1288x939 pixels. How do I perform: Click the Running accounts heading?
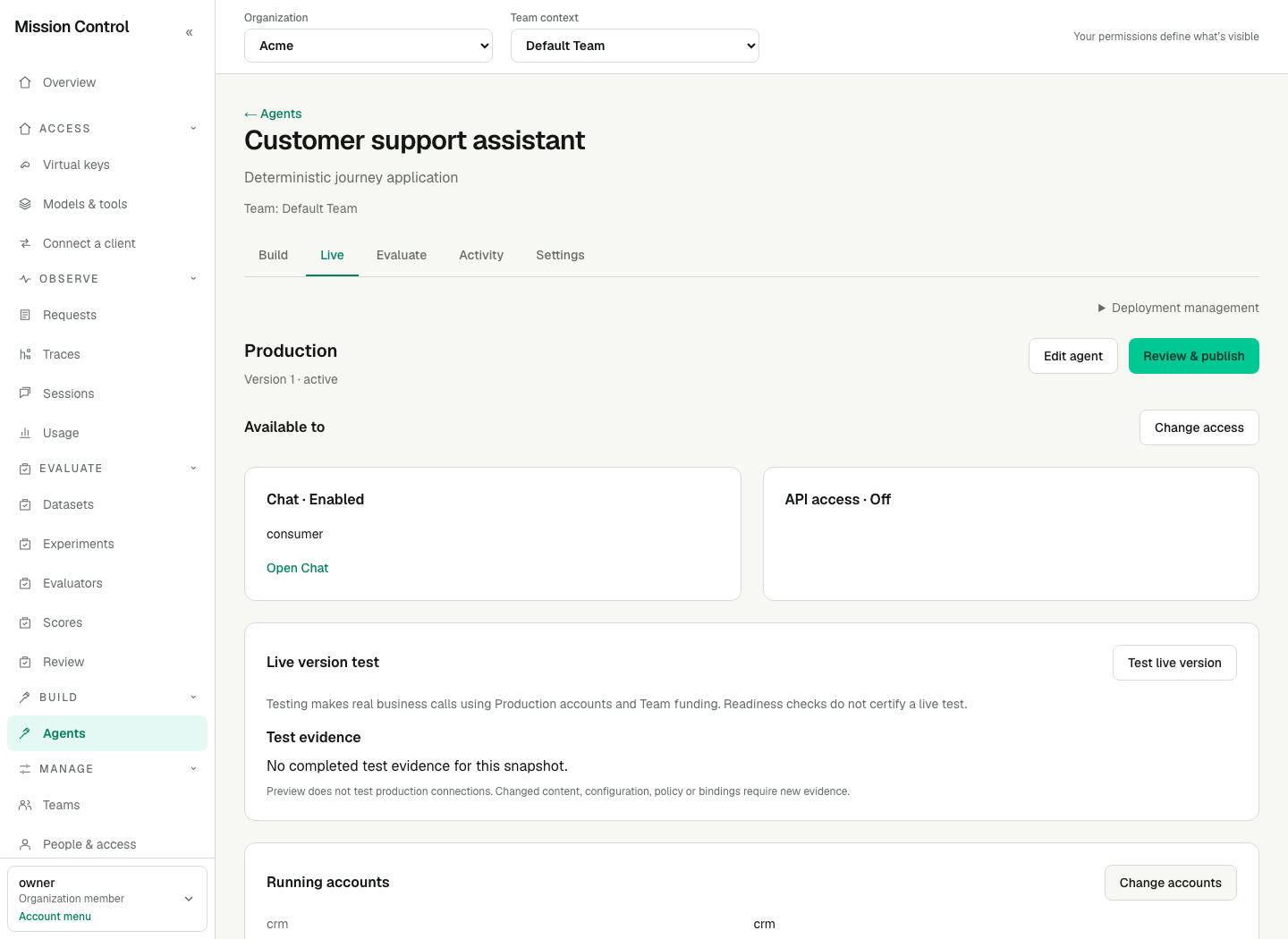click(x=328, y=882)
